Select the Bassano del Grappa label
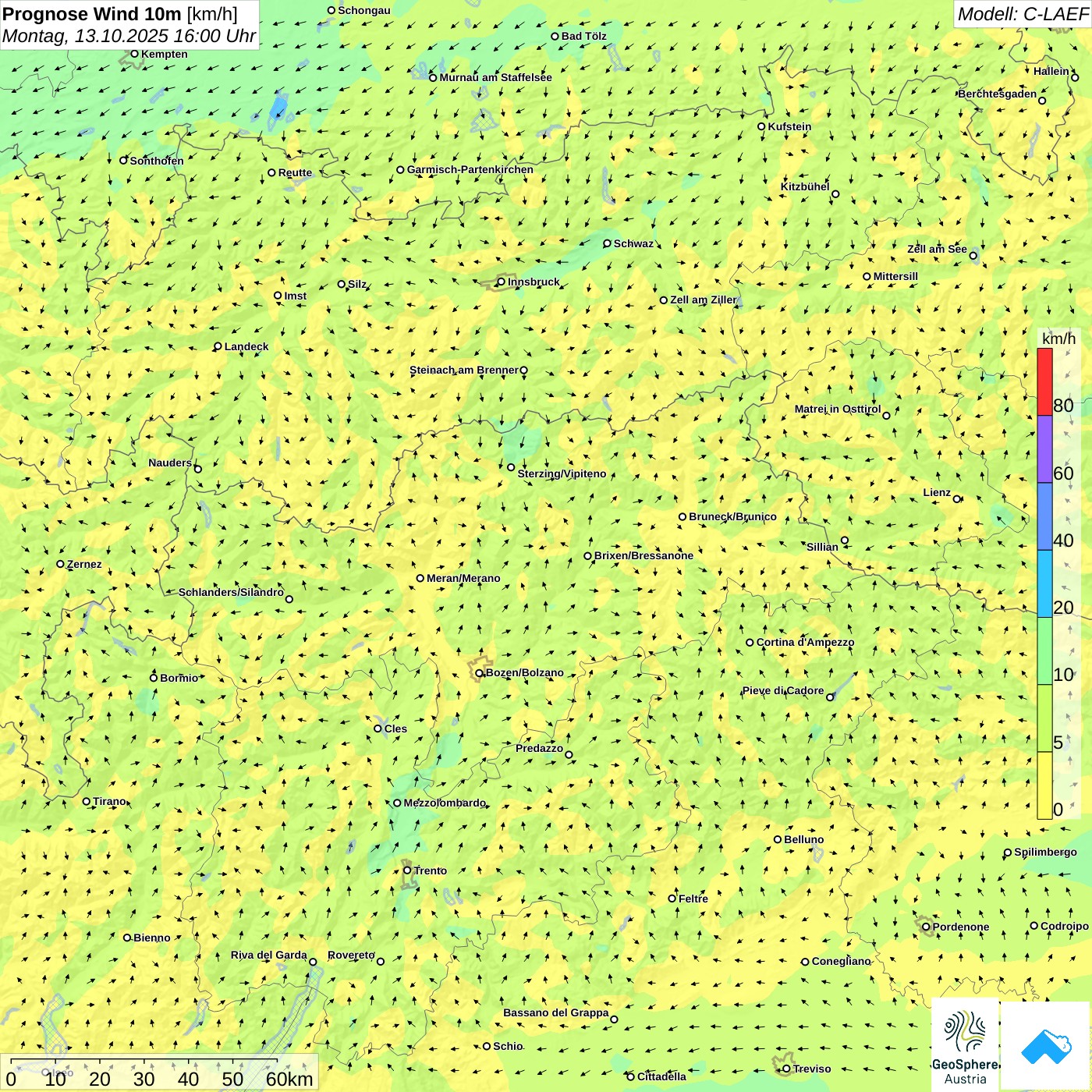The width and height of the screenshot is (1092, 1092). tap(556, 1012)
